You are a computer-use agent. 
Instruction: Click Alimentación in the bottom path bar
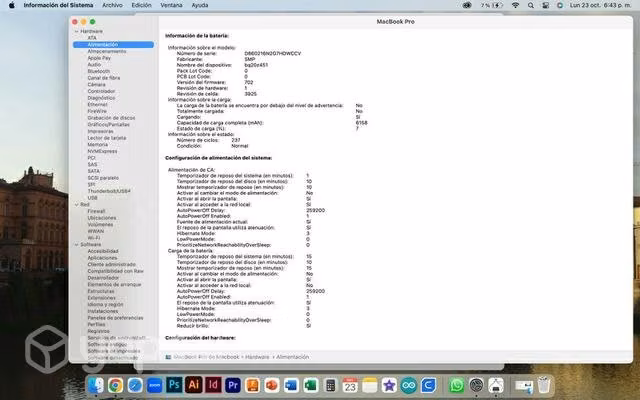[293, 357]
